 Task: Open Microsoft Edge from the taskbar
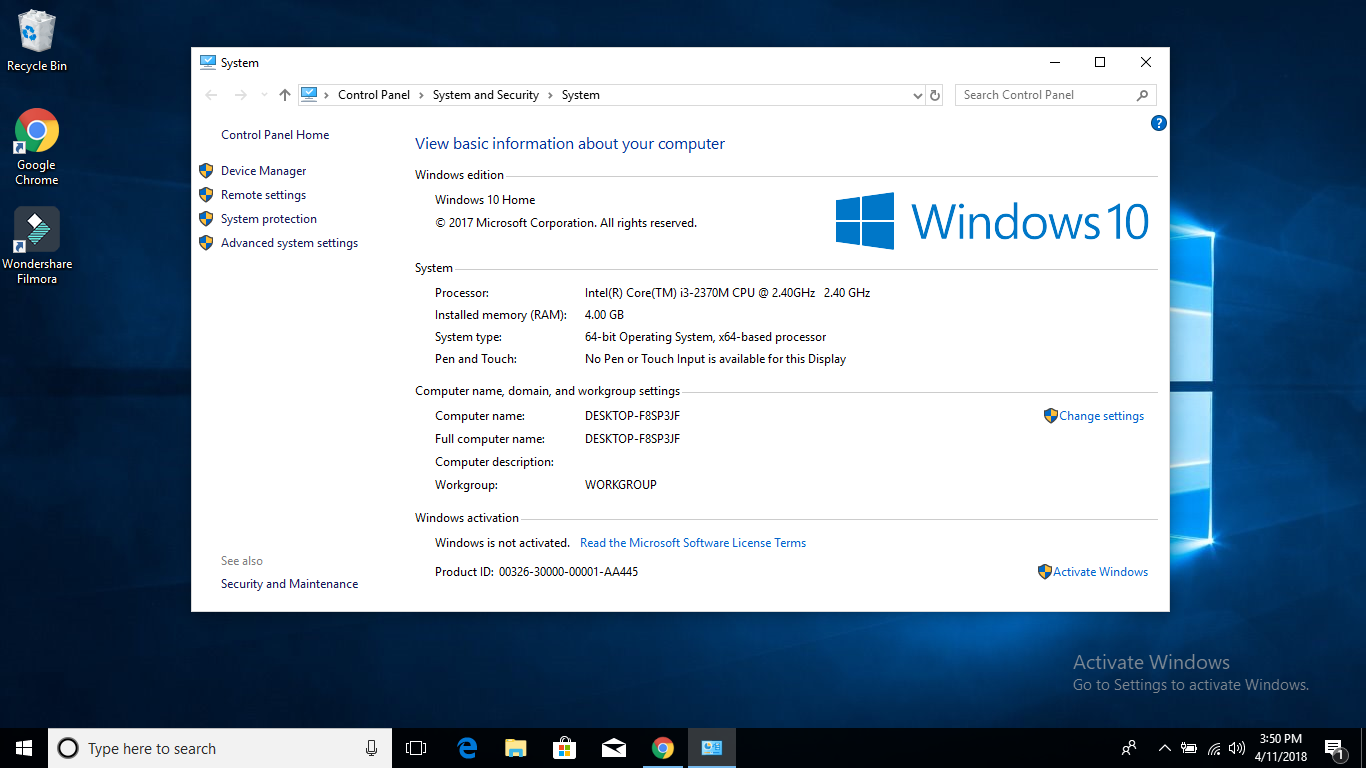[x=467, y=748]
